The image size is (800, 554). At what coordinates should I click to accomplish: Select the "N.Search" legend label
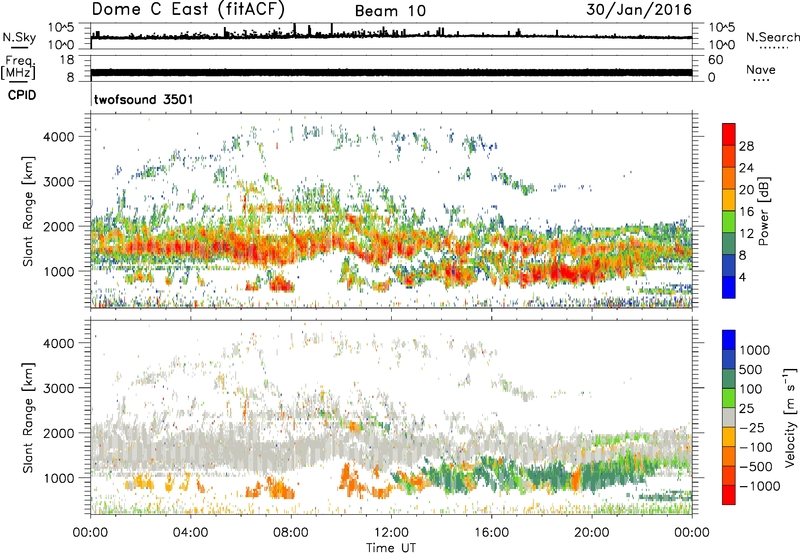pyautogui.click(x=772, y=37)
